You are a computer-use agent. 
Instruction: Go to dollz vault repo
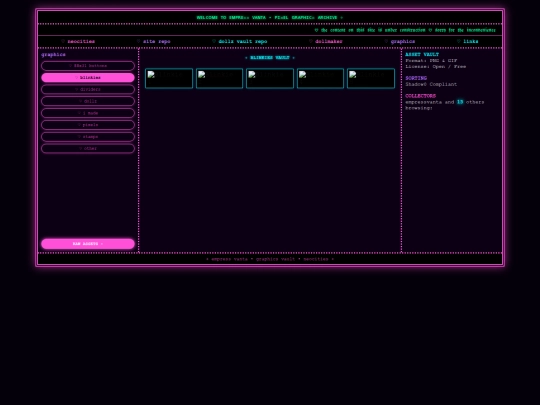coord(240,41)
